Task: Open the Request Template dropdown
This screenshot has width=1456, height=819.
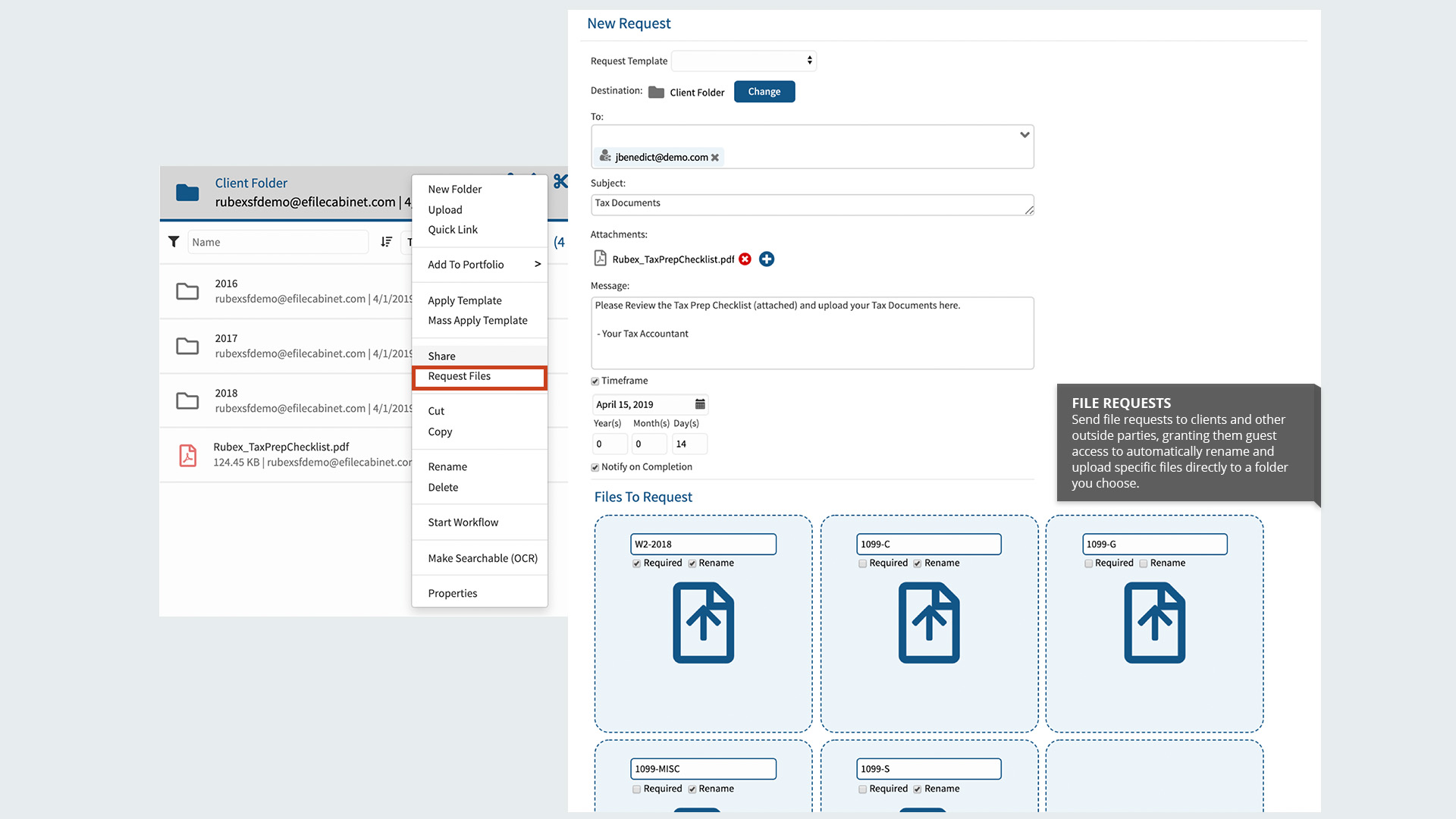Action: (x=743, y=61)
